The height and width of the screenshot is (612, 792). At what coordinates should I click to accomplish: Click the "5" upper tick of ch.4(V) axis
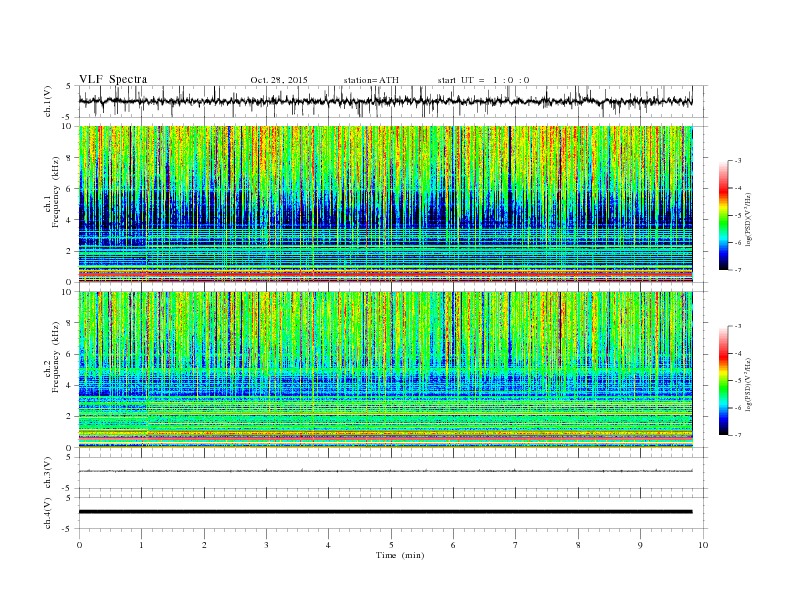click(x=70, y=498)
